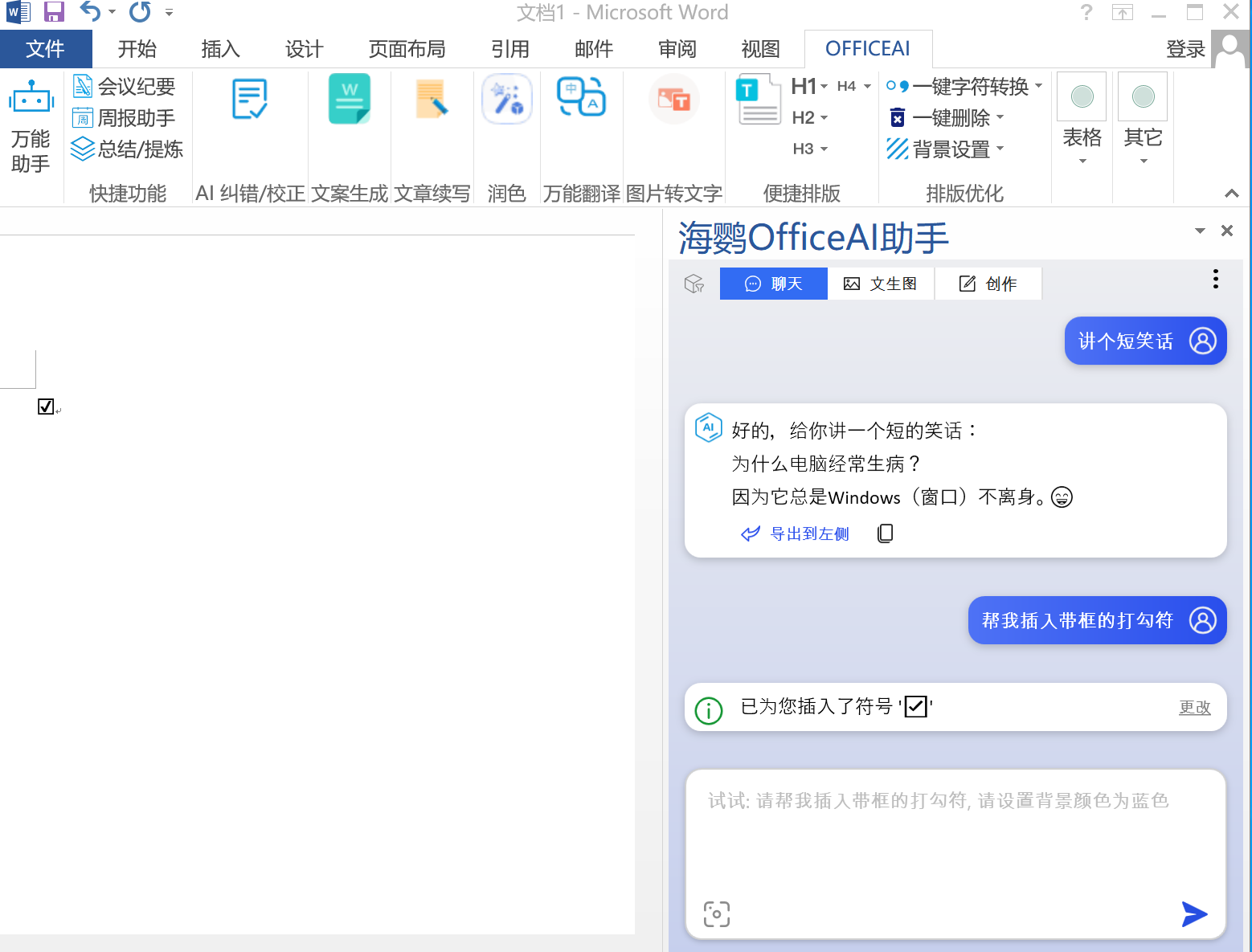Click the 讲个短笑话 message bubble

pyautogui.click(x=1146, y=341)
